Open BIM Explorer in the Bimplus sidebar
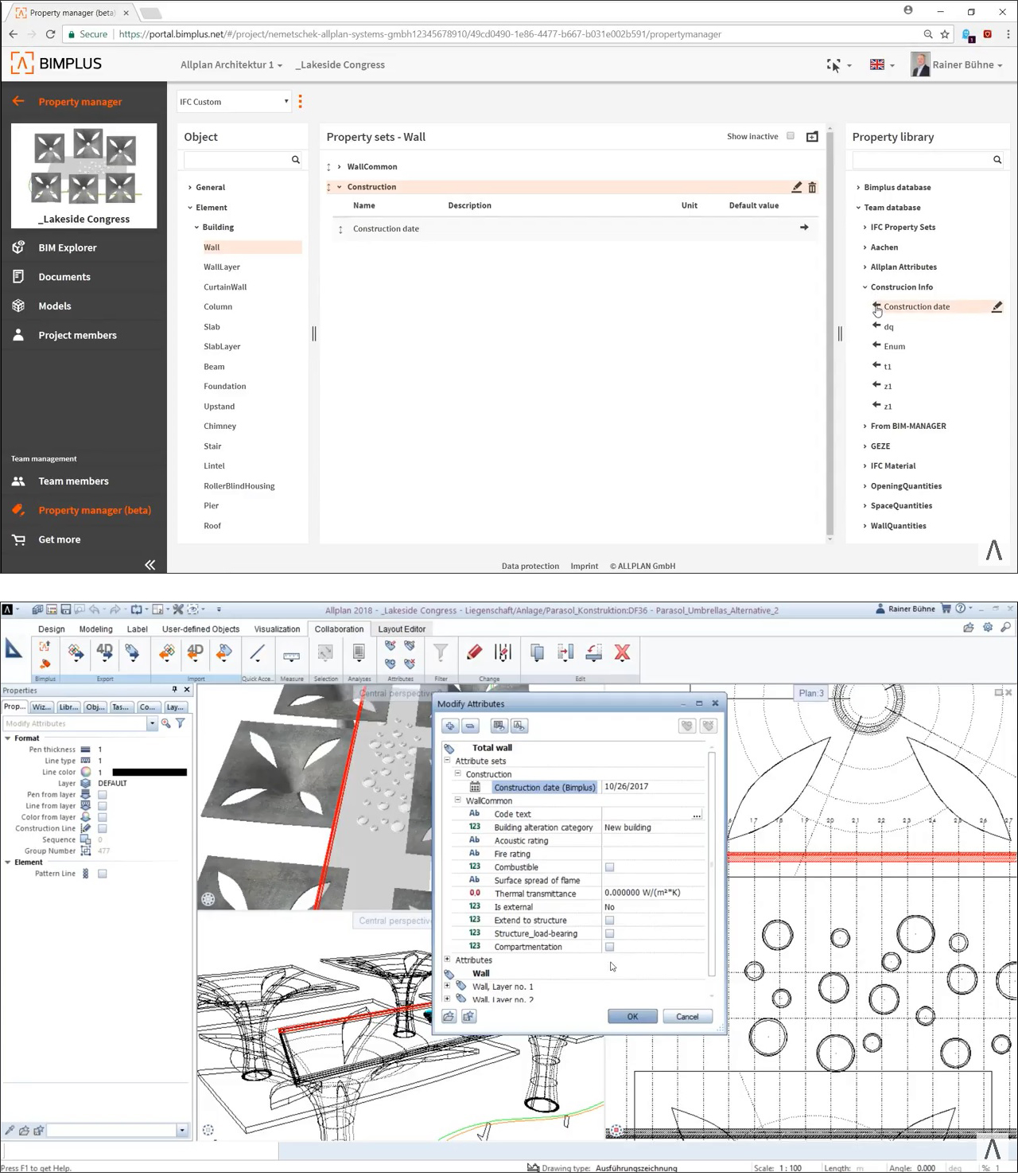The height and width of the screenshot is (1176, 1018). pos(67,247)
